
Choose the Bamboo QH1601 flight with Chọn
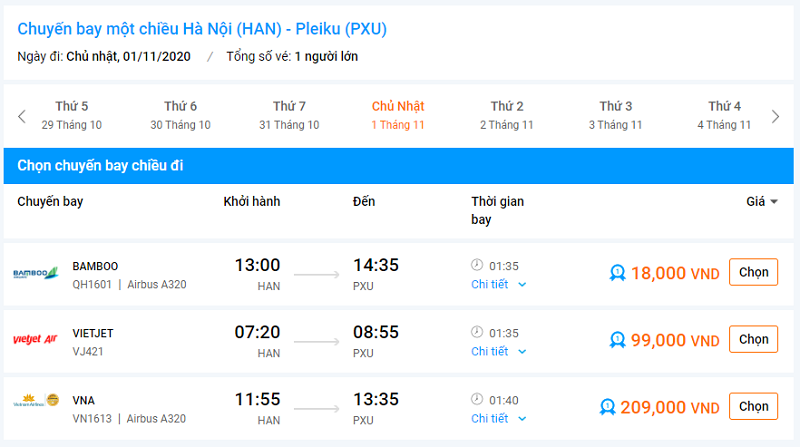[753, 272]
